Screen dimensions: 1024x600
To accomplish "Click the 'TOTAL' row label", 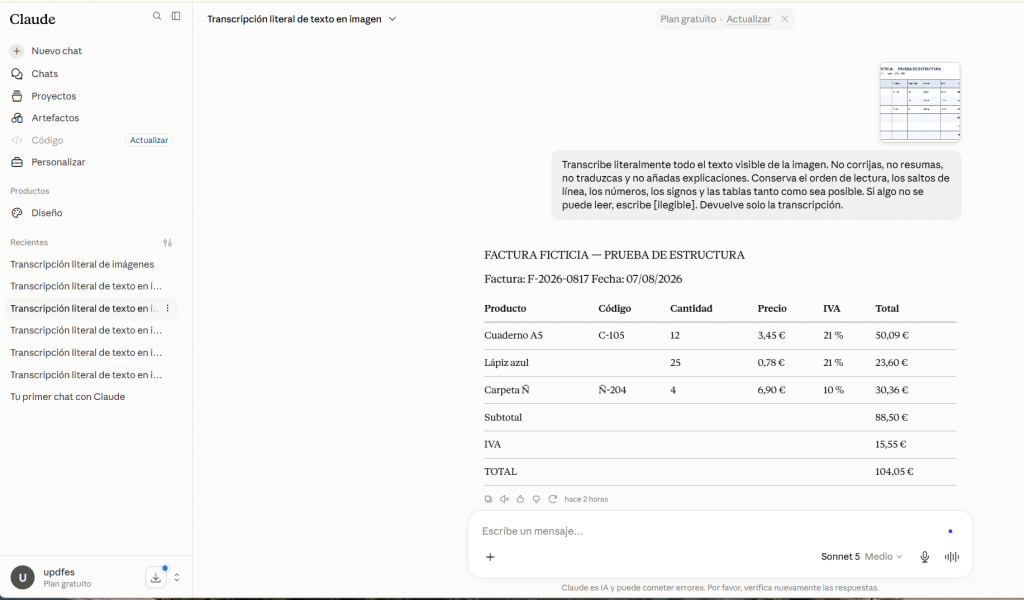I will [x=500, y=471].
